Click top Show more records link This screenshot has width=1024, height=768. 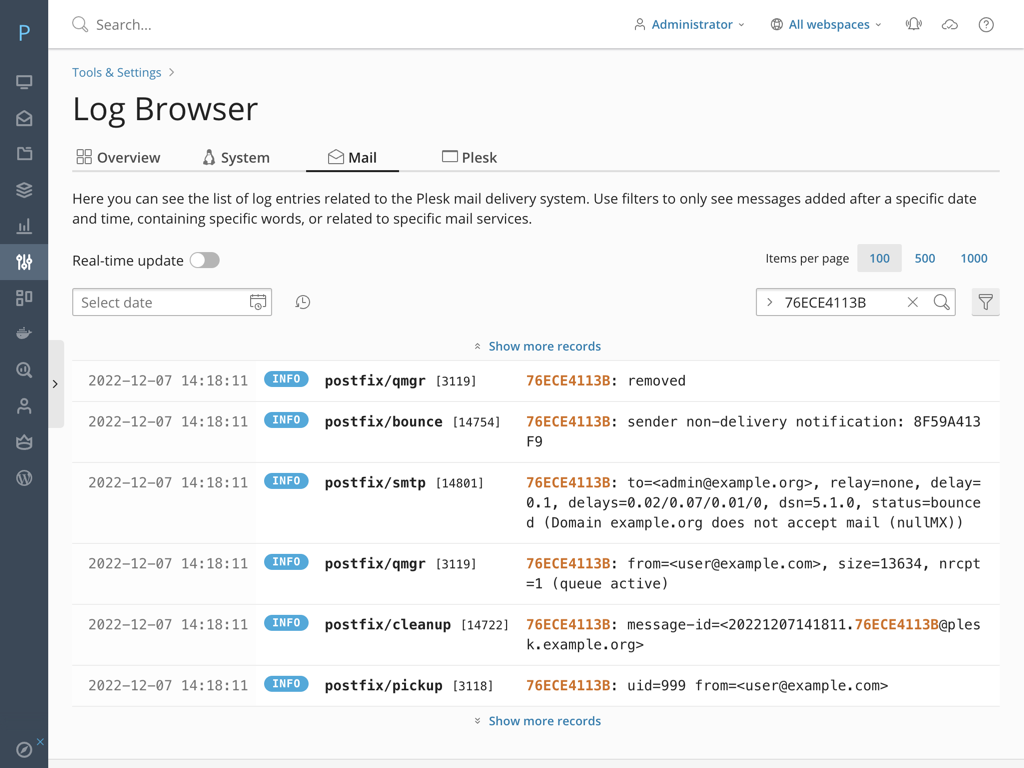pyautogui.click(x=545, y=346)
